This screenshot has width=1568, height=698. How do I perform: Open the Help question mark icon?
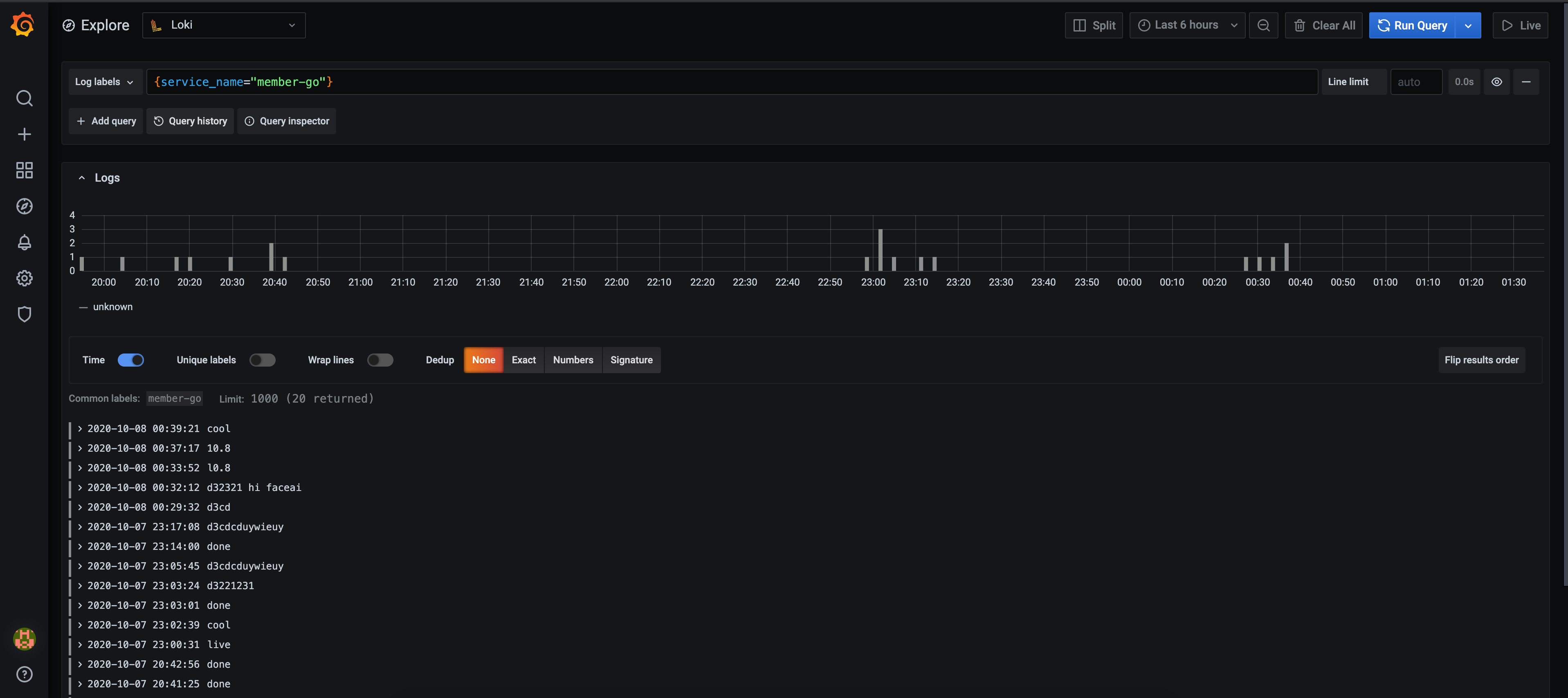click(x=25, y=673)
